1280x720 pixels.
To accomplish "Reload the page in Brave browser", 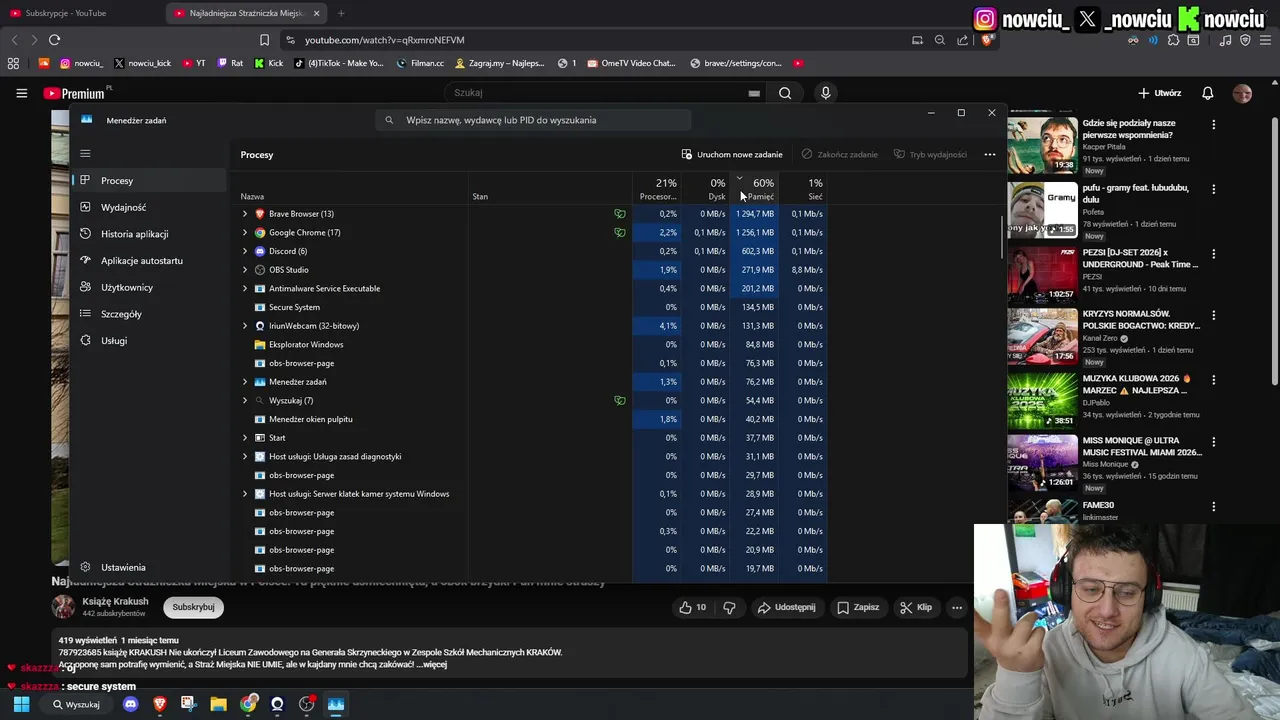I will 54,40.
